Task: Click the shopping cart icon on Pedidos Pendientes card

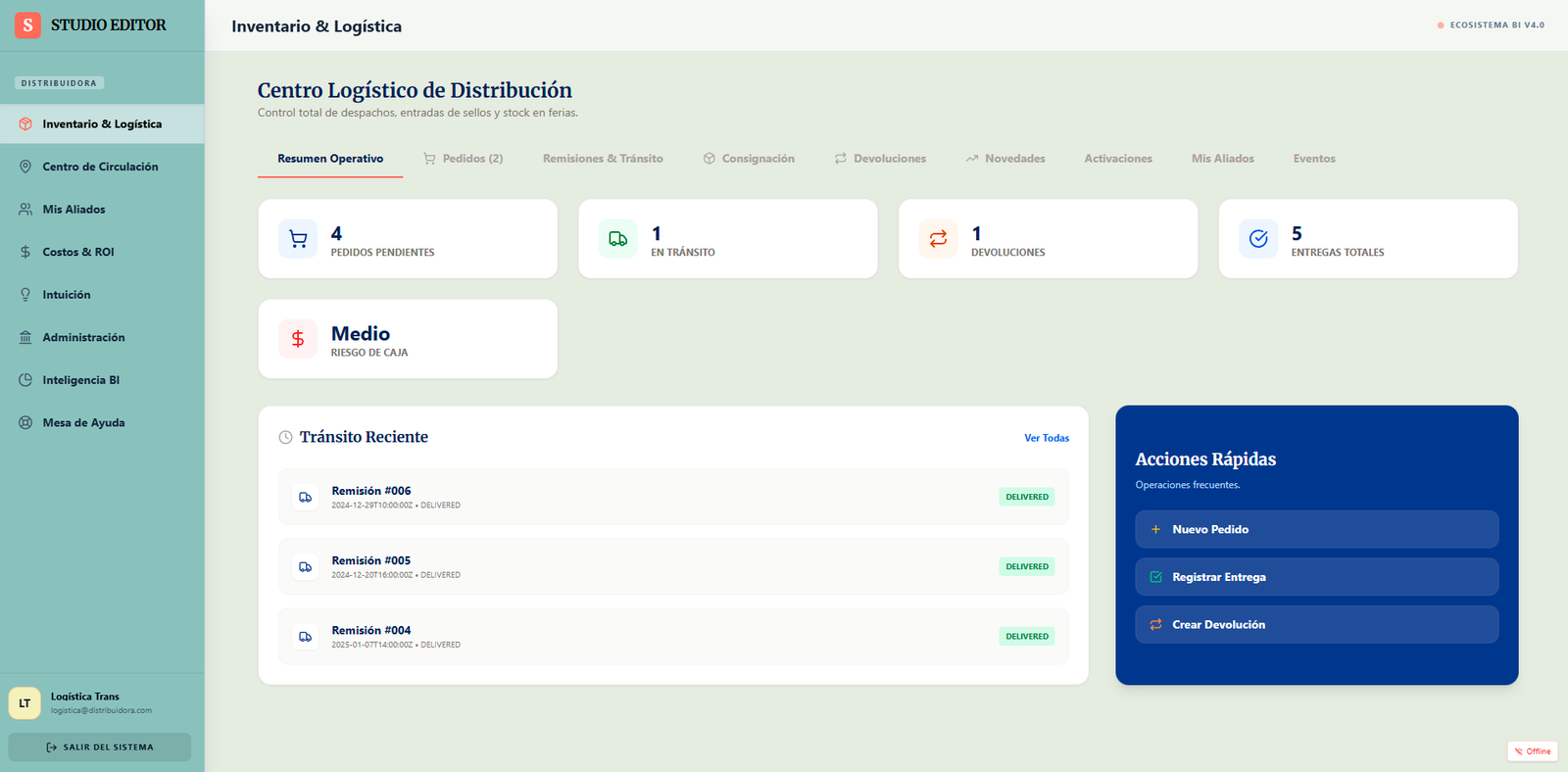Action: coord(298,239)
